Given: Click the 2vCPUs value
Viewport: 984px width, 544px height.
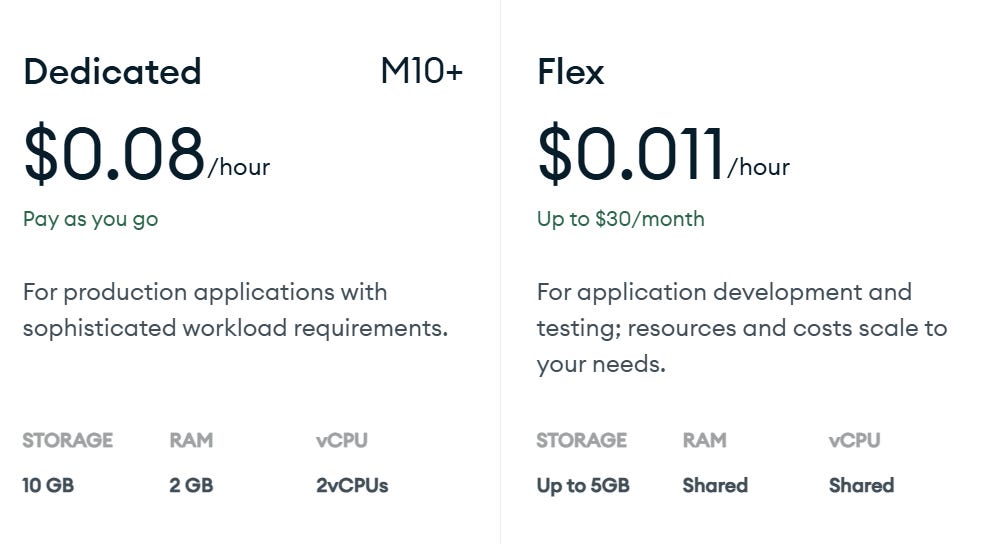Looking at the screenshot, I should pos(352,486).
